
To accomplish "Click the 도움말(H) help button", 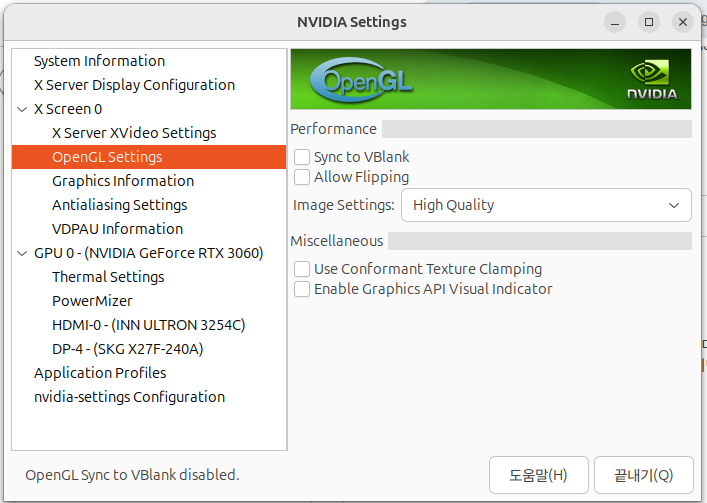I will (x=538, y=475).
